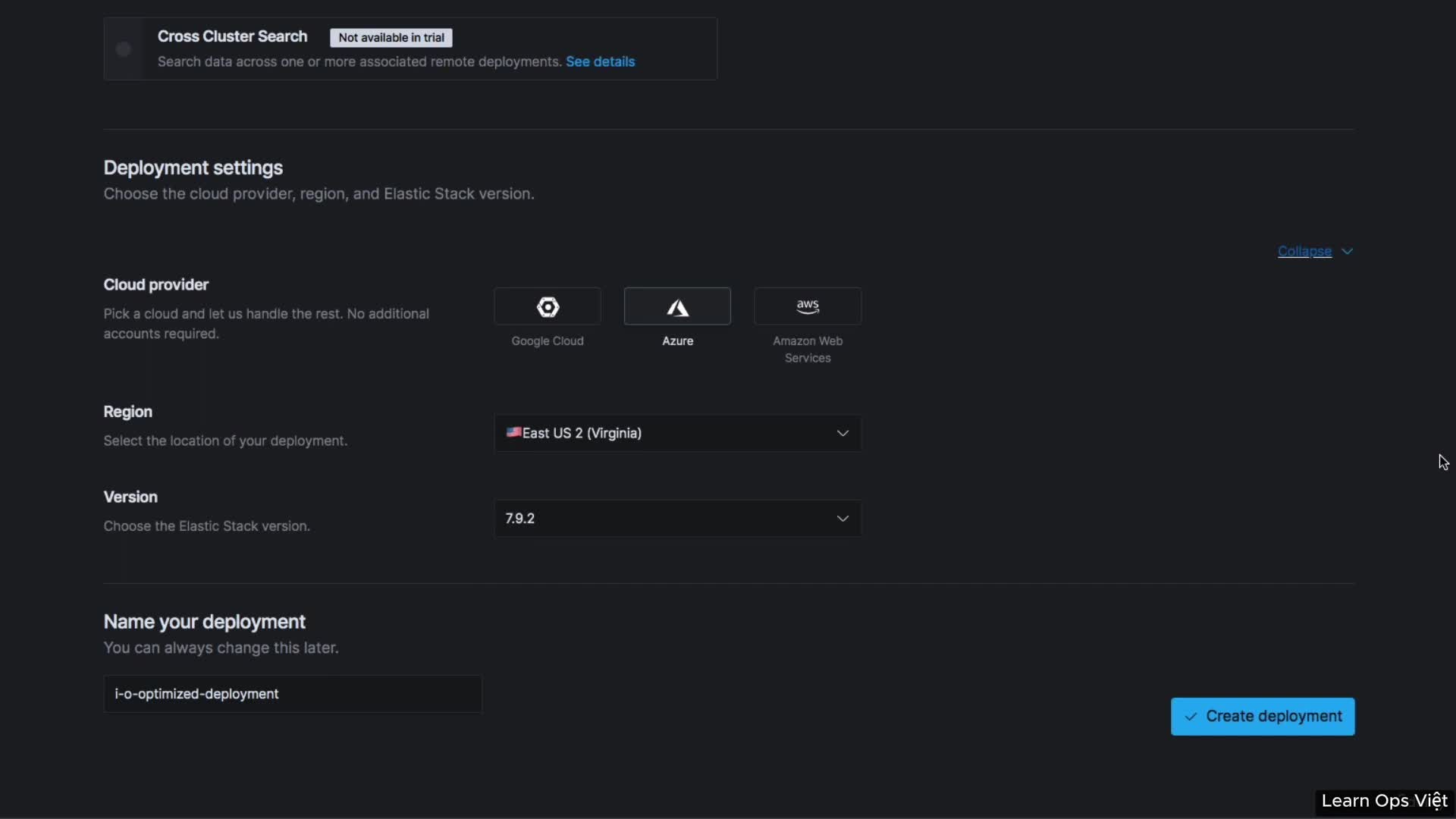Select Amazon Web Services provider icon
This screenshot has height=819, width=1456.
[x=808, y=306]
